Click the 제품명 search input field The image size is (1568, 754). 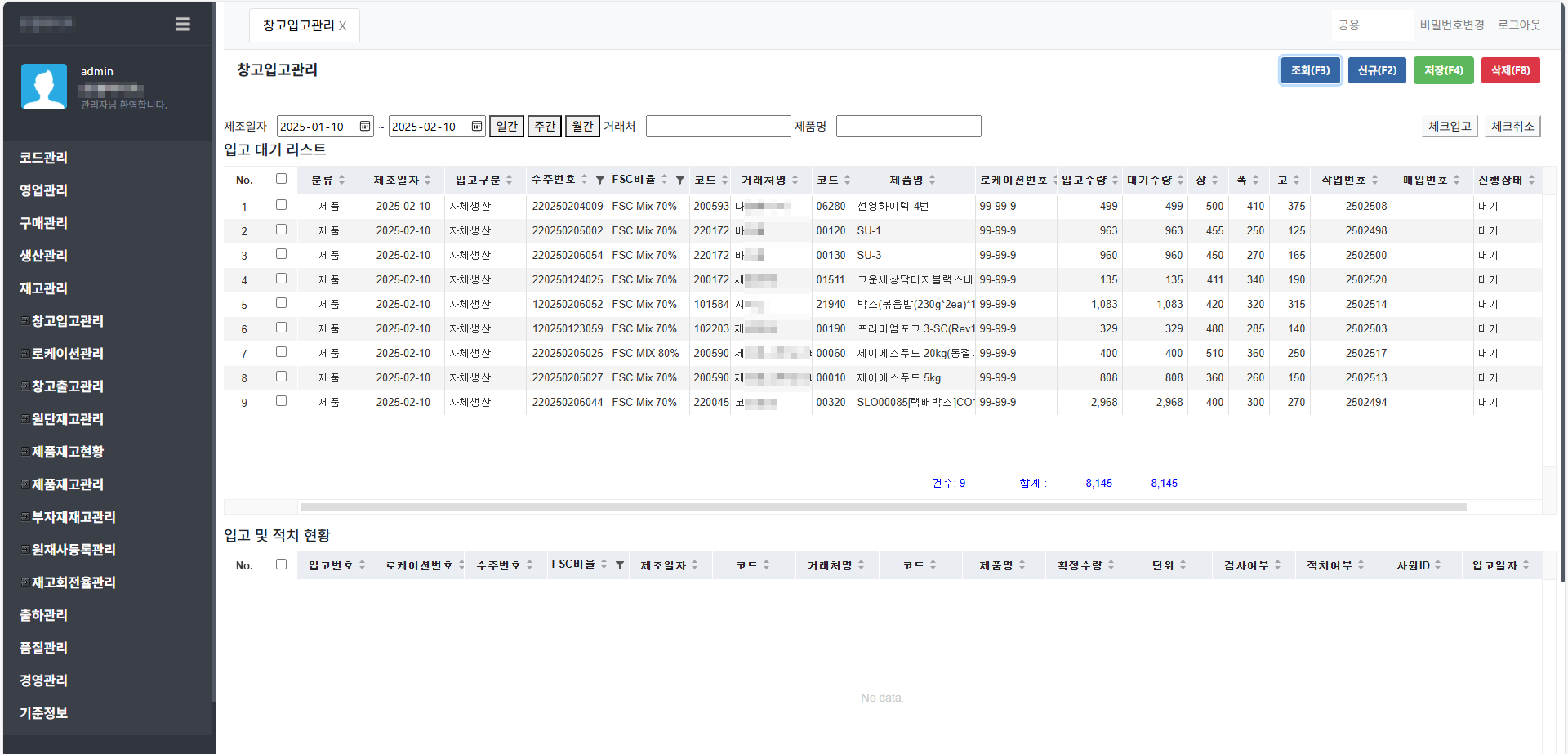[x=909, y=126]
